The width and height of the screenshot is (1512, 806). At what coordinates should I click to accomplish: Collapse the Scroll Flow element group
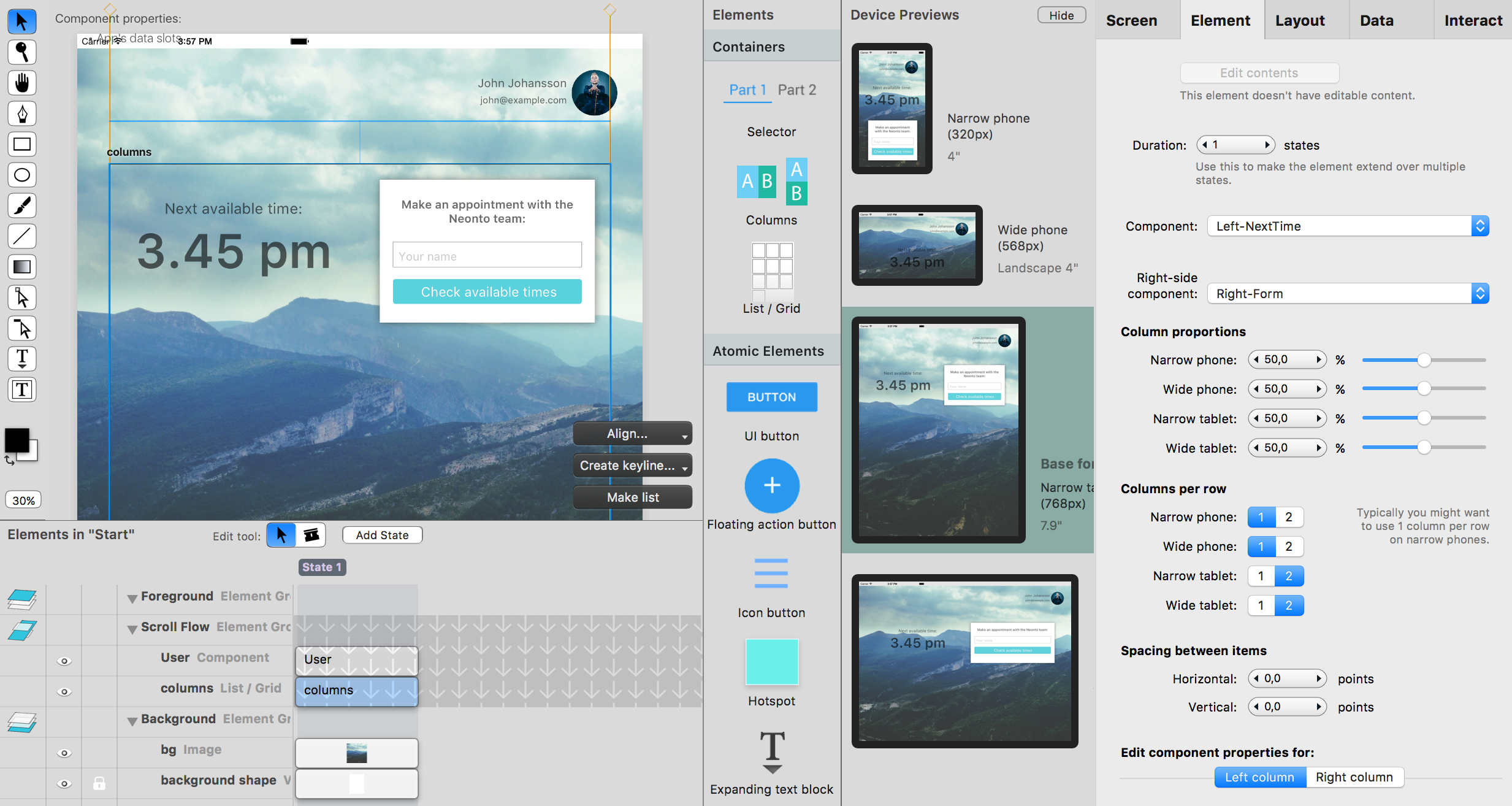(132, 629)
